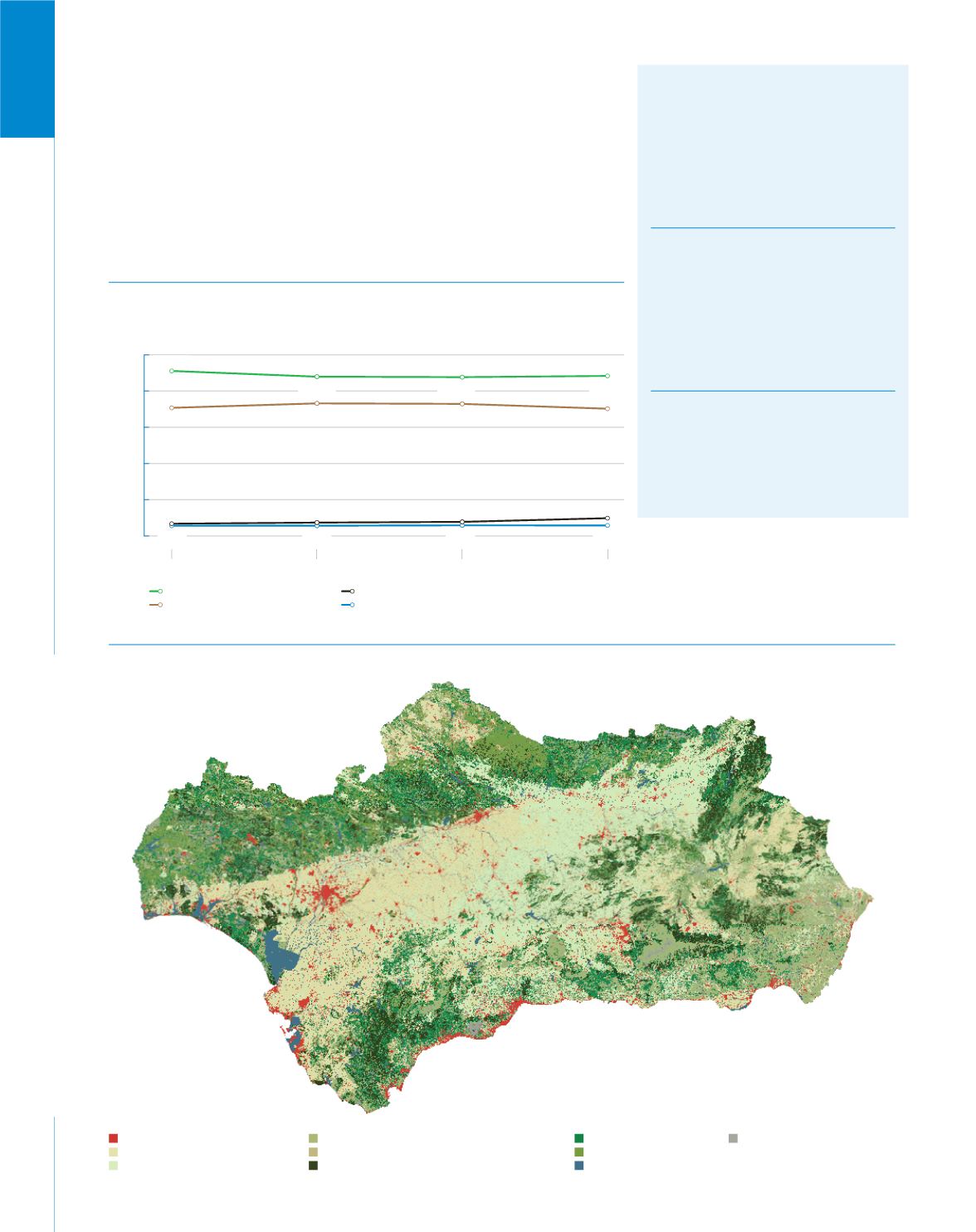Image resolution: width=976 pixels, height=1232 pixels.
Task: Click the red map legend swatch
Action: [x=113, y=1138]
